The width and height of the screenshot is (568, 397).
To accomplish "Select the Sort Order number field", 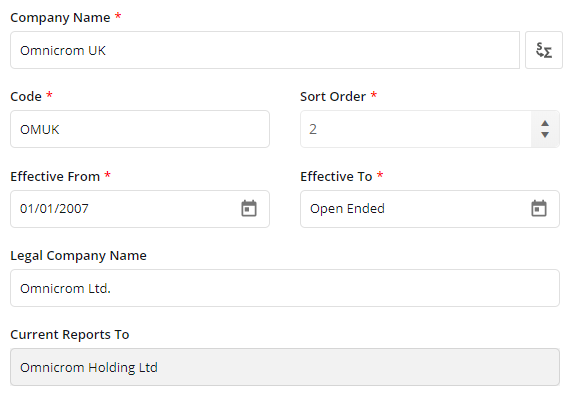I will tap(415, 129).
